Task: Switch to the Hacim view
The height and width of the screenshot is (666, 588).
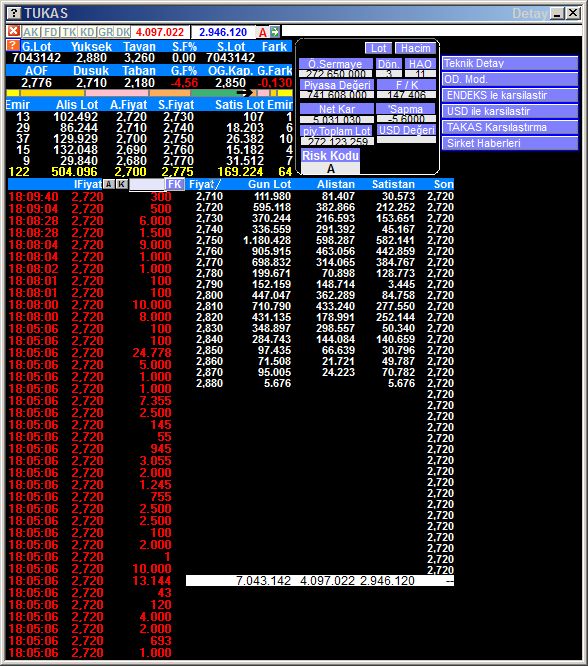Action: point(415,48)
